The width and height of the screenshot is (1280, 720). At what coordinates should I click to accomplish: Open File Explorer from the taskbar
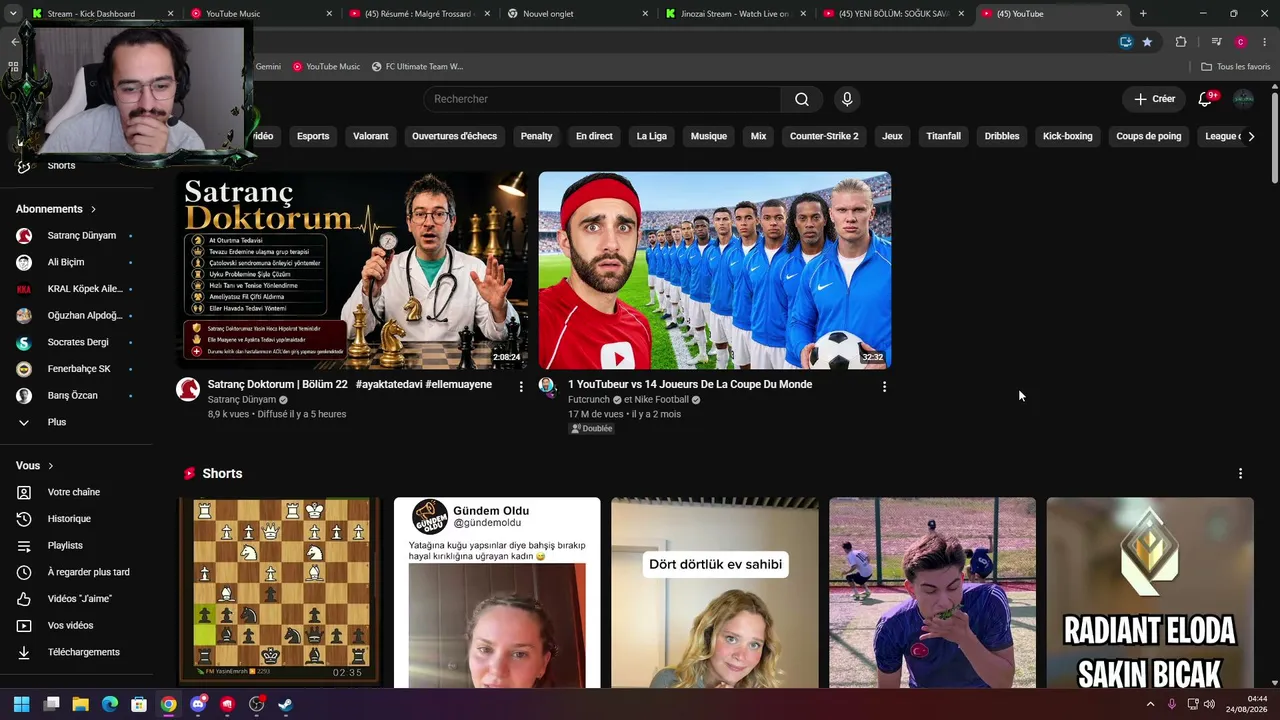[x=80, y=704]
